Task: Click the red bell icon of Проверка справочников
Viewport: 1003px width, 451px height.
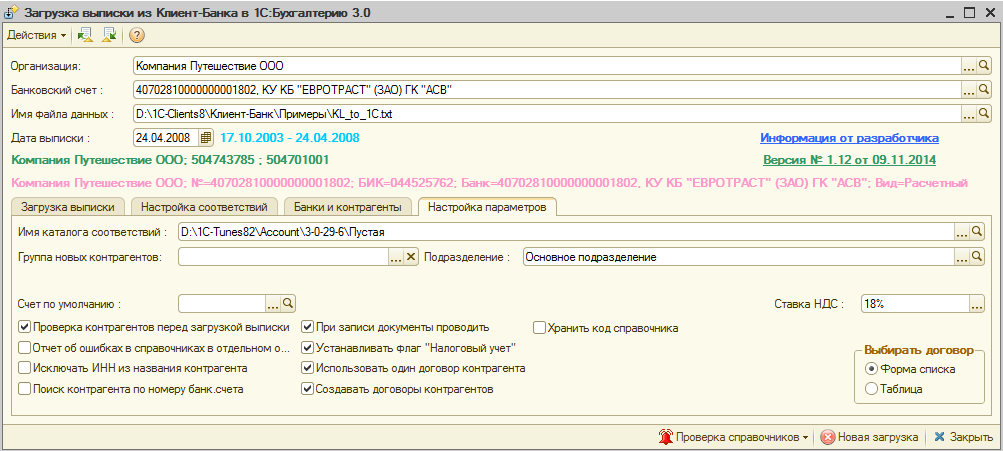Action: [x=666, y=438]
